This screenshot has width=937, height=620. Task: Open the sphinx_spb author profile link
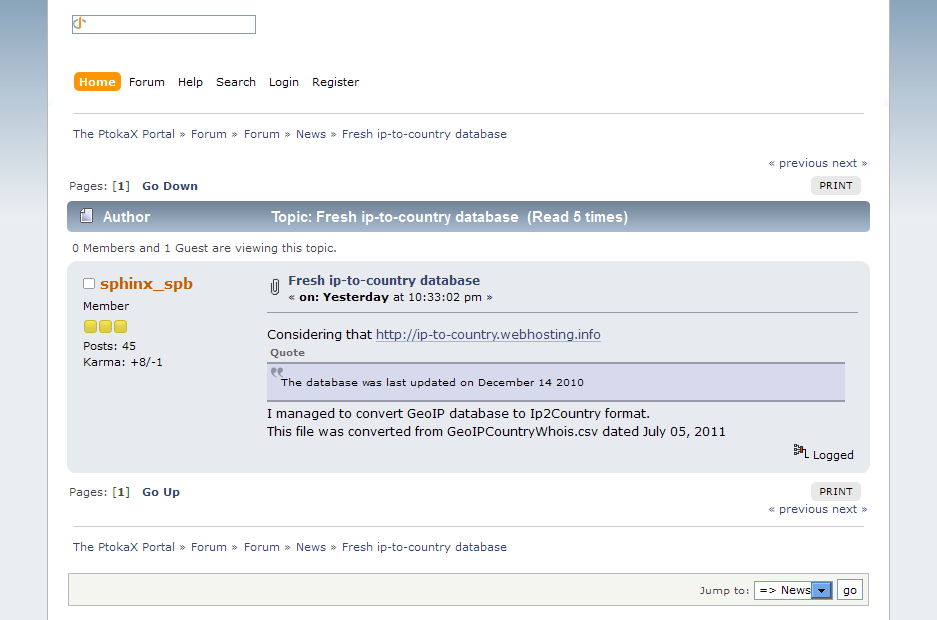pos(146,284)
